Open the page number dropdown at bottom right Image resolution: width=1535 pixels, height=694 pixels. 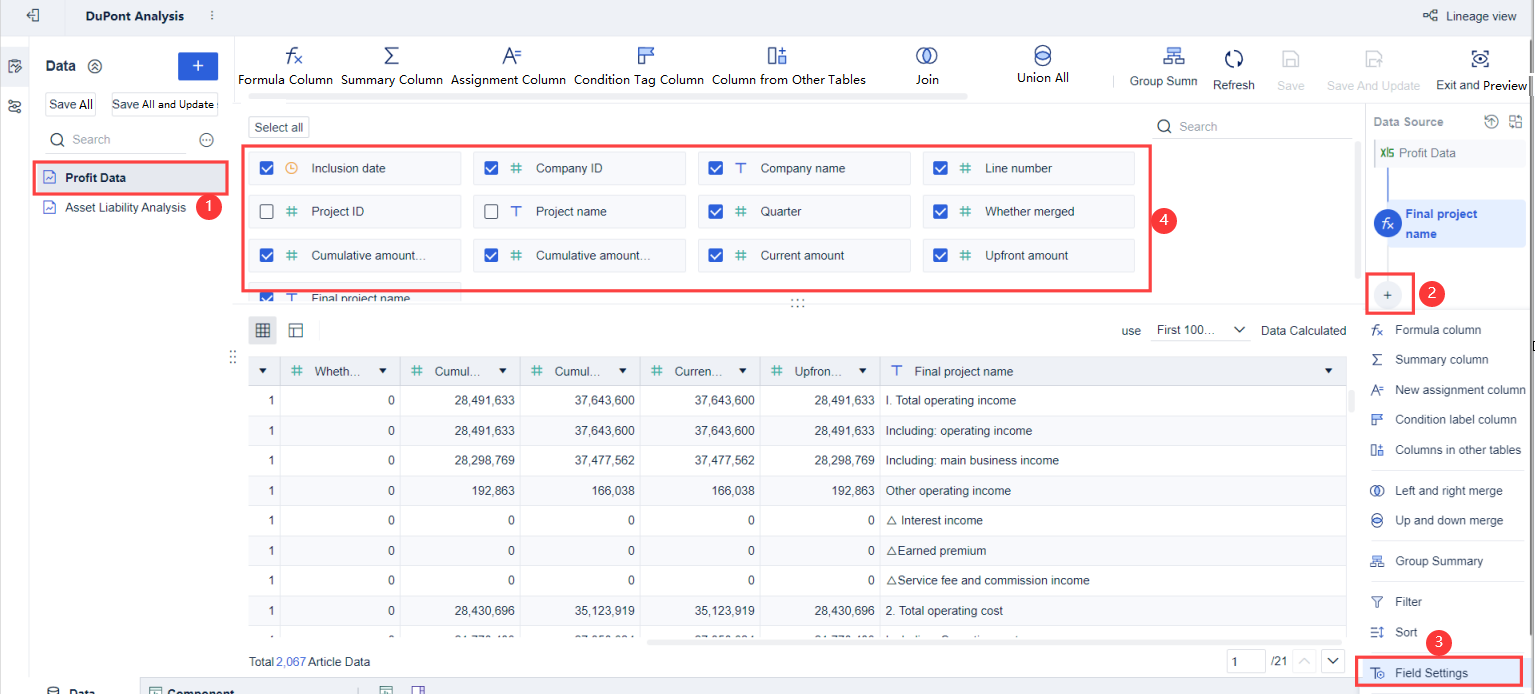pos(1333,661)
